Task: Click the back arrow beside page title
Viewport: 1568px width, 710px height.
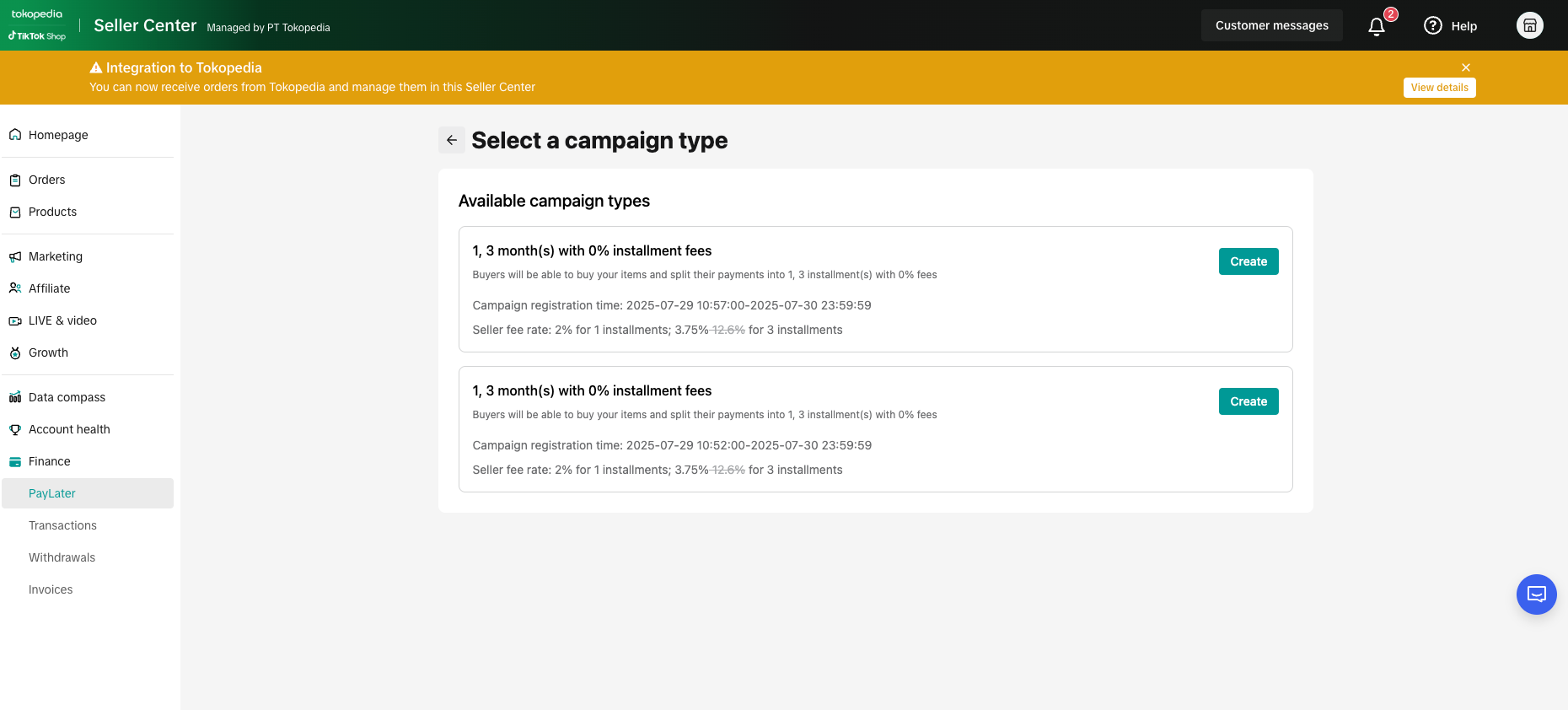Action: pos(452,140)
